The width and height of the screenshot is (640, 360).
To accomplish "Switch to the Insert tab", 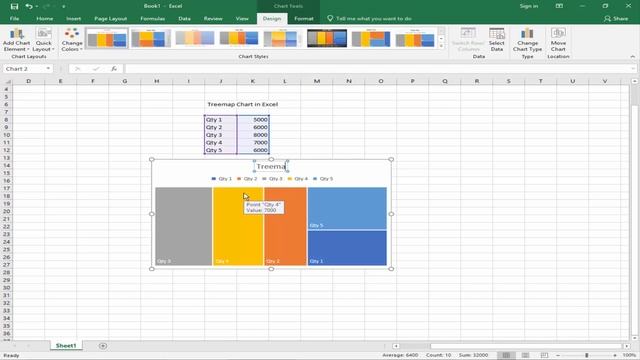I will [73, 18].
